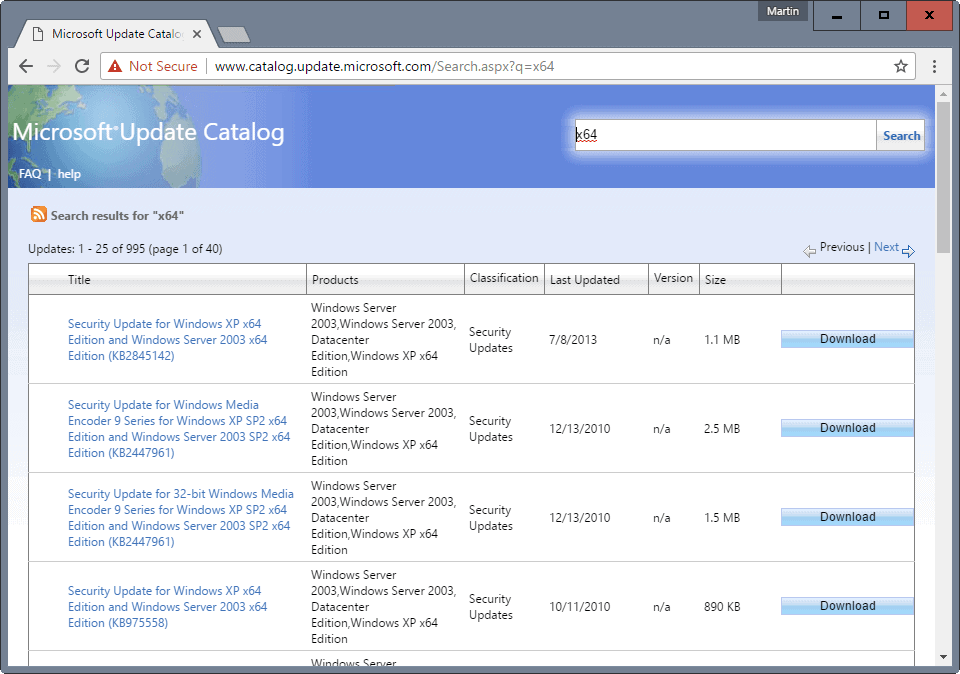Click the 1.1 MB size cell
Screen dimensions: 960x674
(x=722, y=340)
